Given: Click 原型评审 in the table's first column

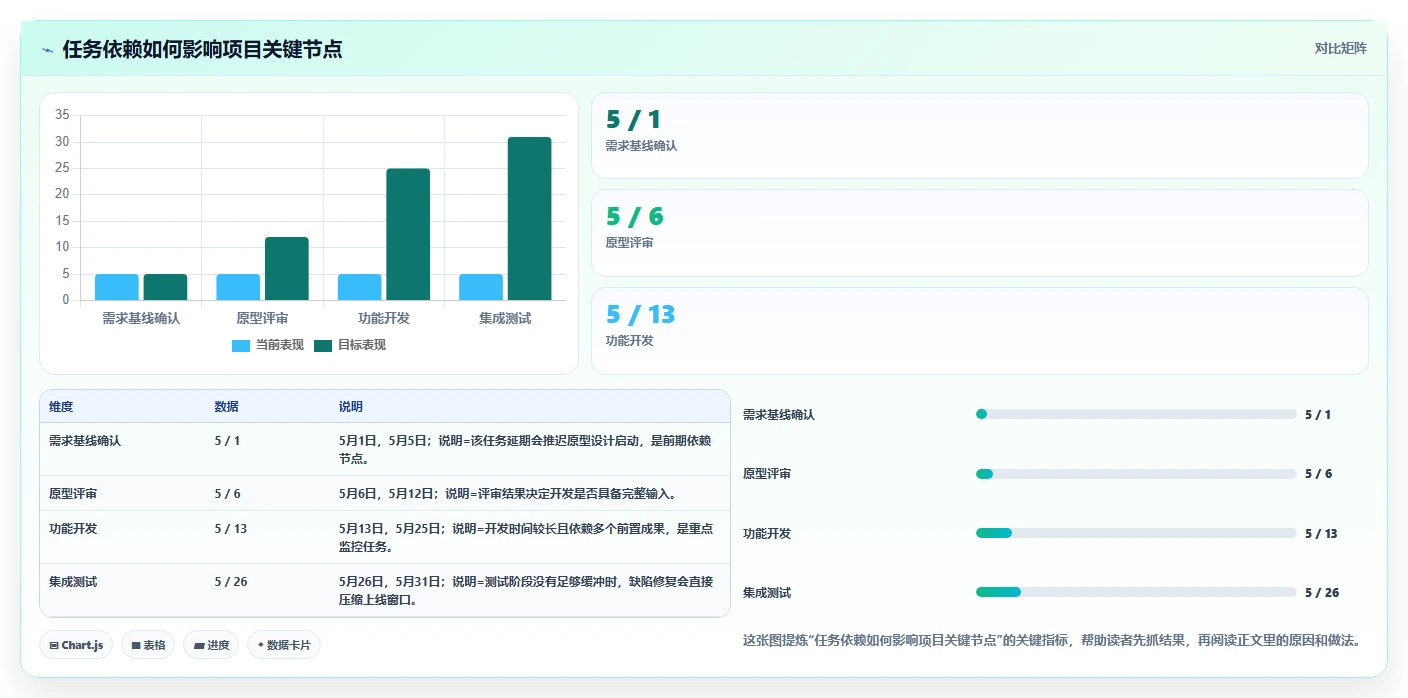Looking at the screenshot, I should pyautogui.click(x=73, y=494).
